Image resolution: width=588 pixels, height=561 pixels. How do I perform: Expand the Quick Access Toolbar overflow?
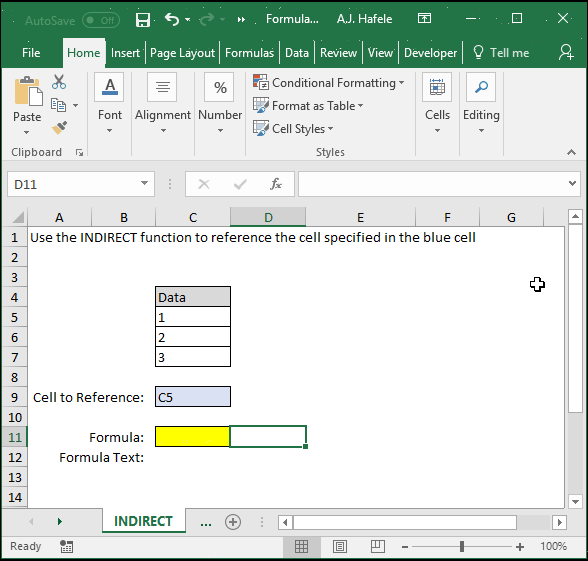tap(241, 20)
